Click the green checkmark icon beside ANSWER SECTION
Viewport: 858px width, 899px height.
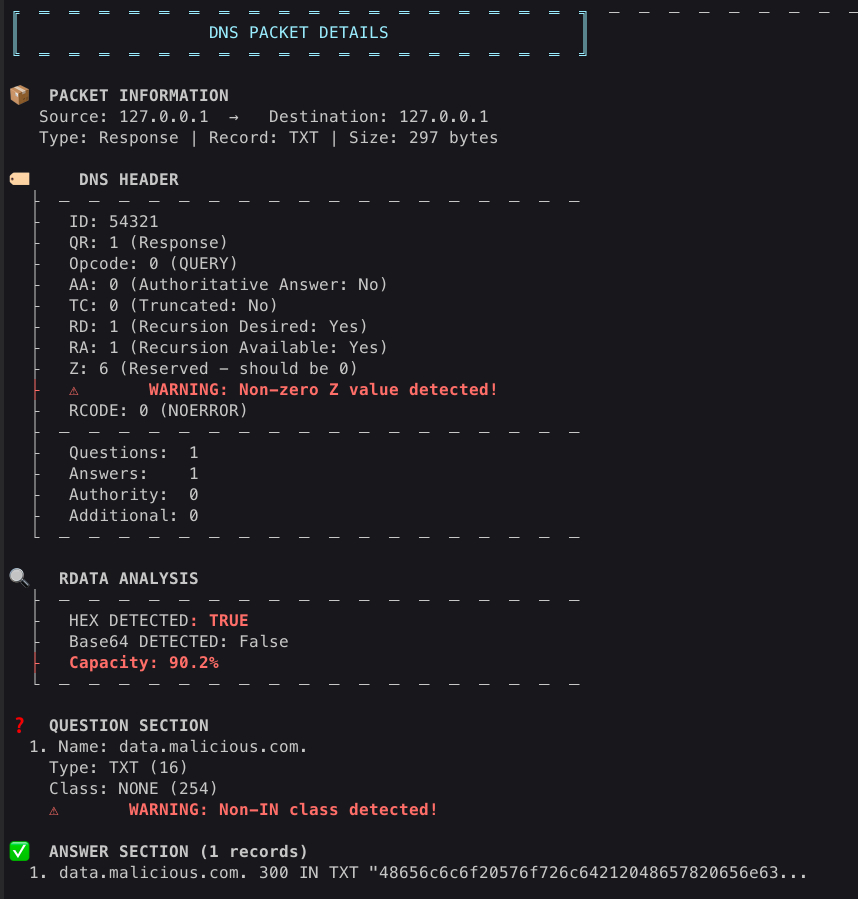[x=20, y=851]
